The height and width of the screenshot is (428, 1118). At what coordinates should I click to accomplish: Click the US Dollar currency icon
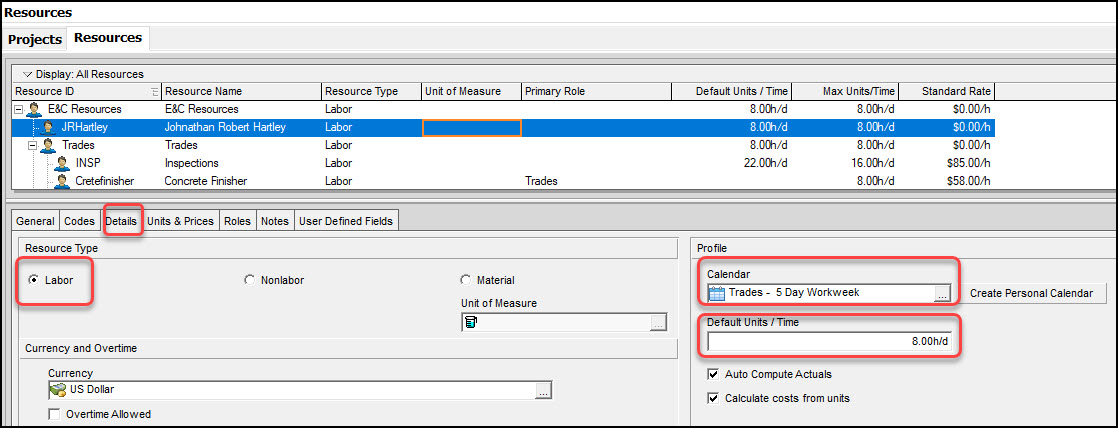click(58, 390)
